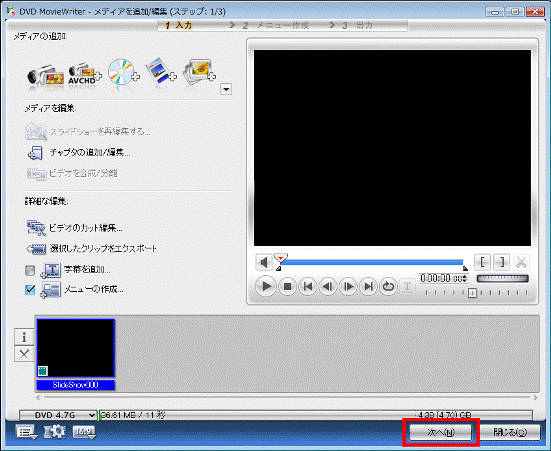Click the disc capacity usage bar
This screenshot has width=551, height=451.
316,415
